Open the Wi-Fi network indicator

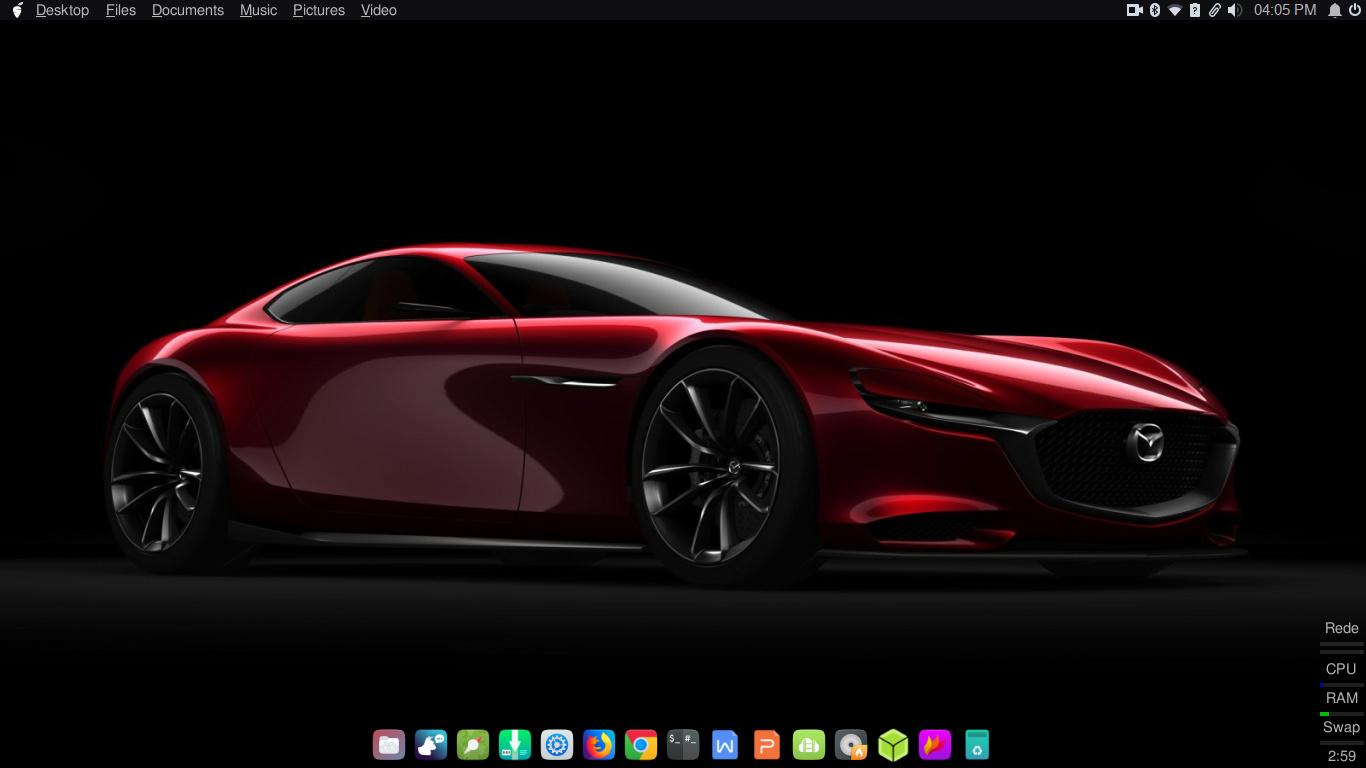tap(1175, 10)
